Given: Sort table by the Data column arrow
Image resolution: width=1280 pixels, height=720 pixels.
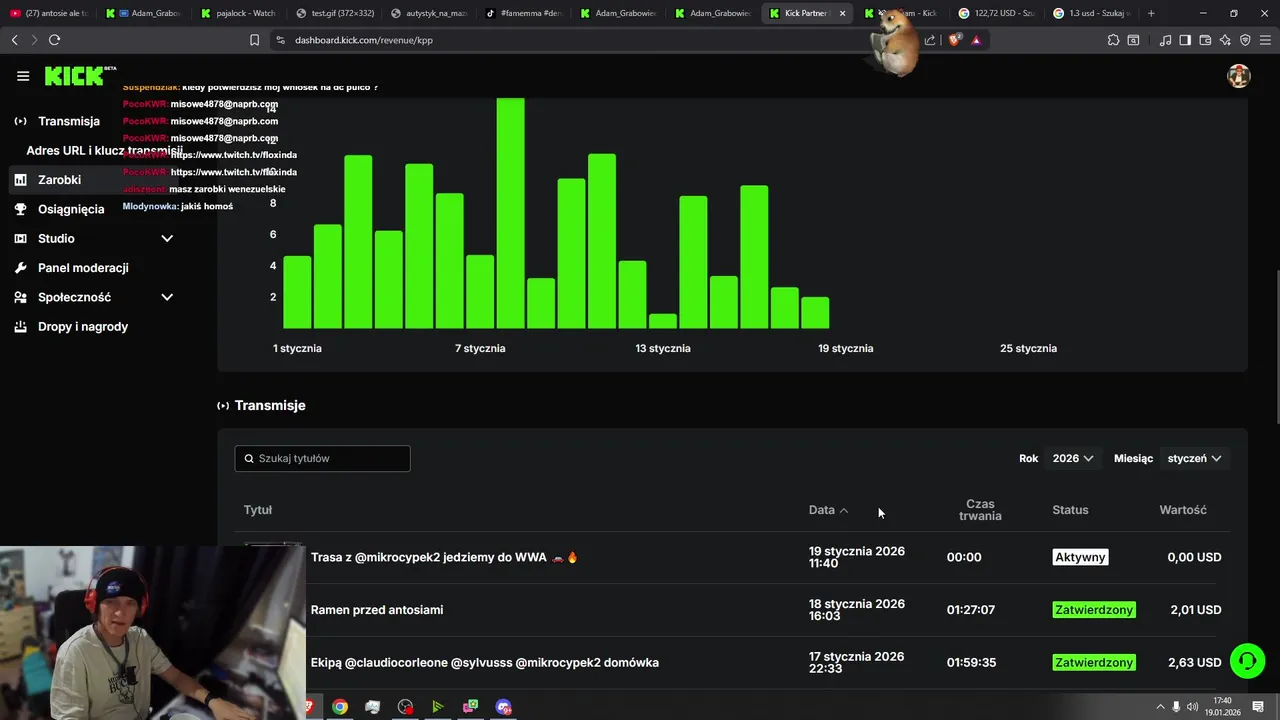Looking at the screenshot, I should [x=844, y=510].
